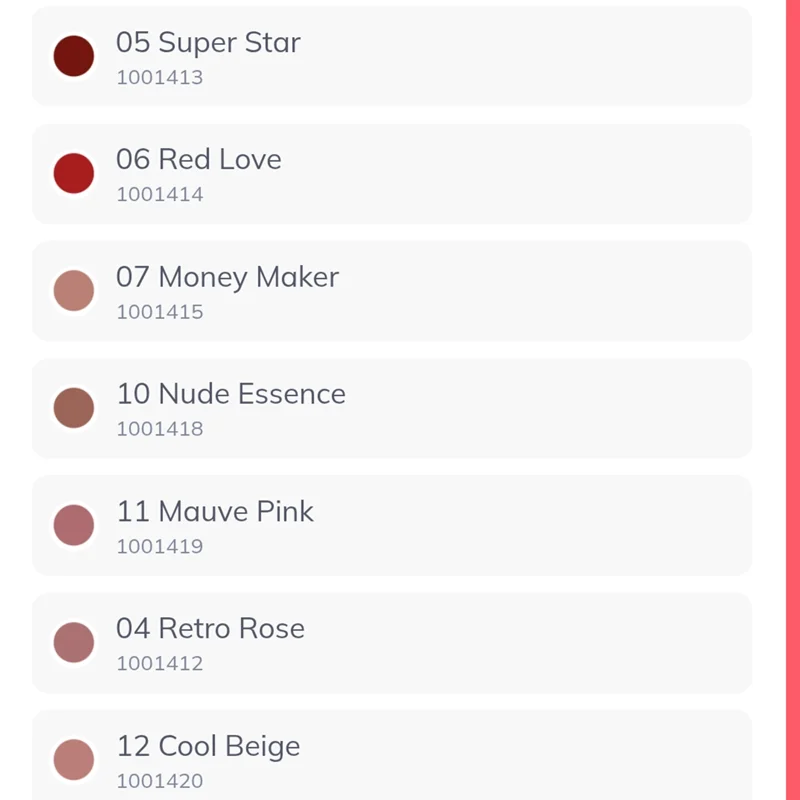Select item code 1001412

pos(160,663)
